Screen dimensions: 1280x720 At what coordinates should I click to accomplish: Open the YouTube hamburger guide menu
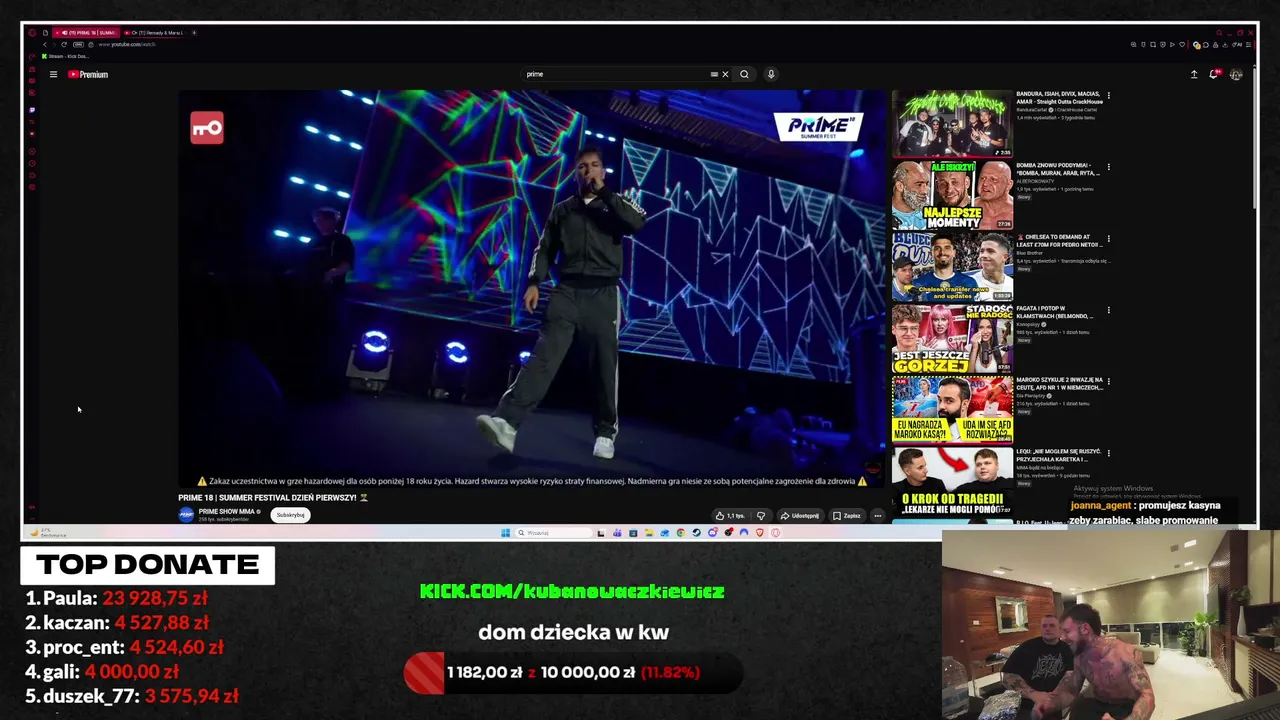pos(53,74)
